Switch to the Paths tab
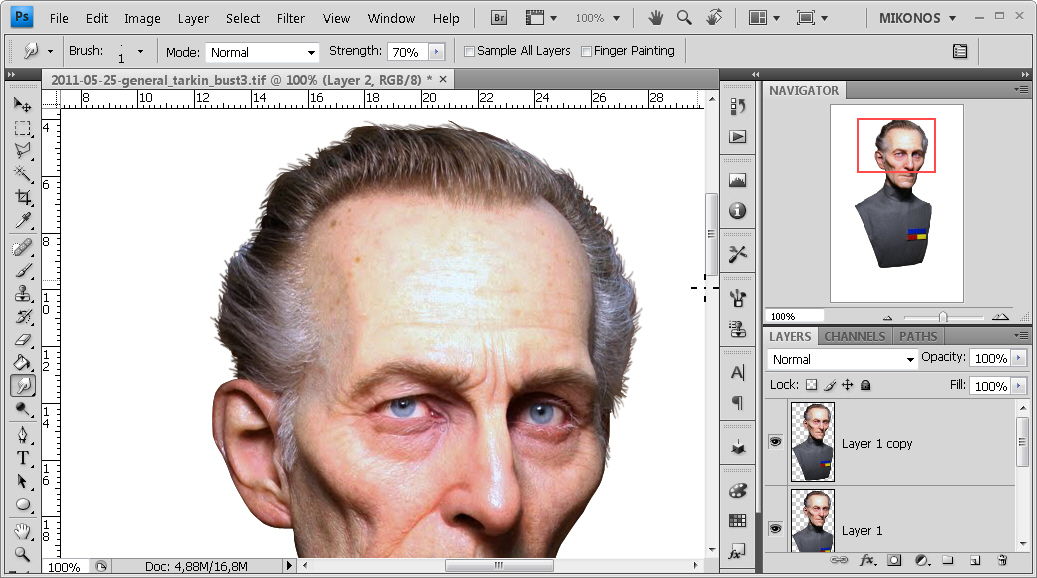Viewport: 1037px width, 578px height. pyautogui.click(x=917, y=337)
